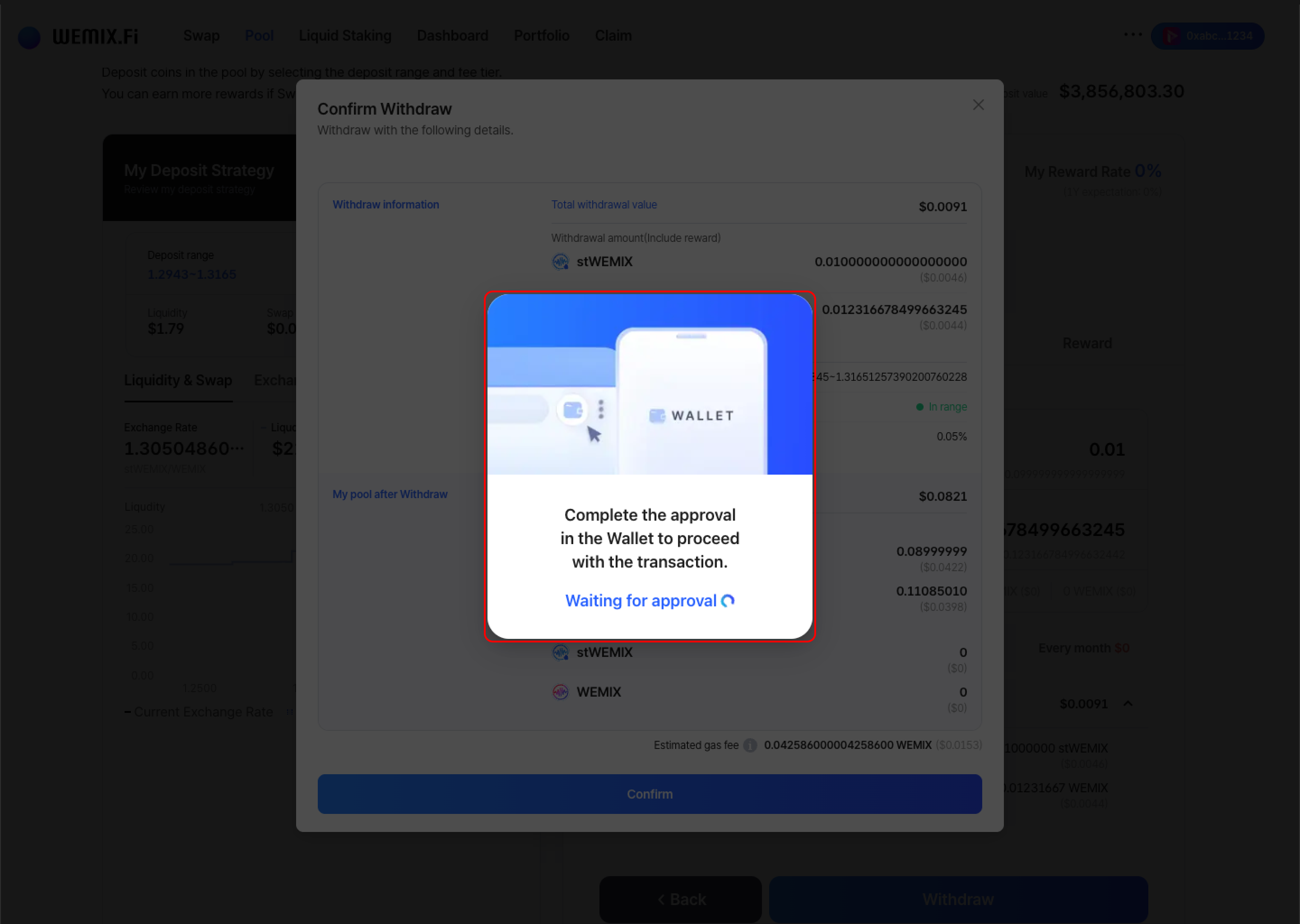Click the Withdraw button
Viewport: 1300px width, 924px height.
[957, 899]
